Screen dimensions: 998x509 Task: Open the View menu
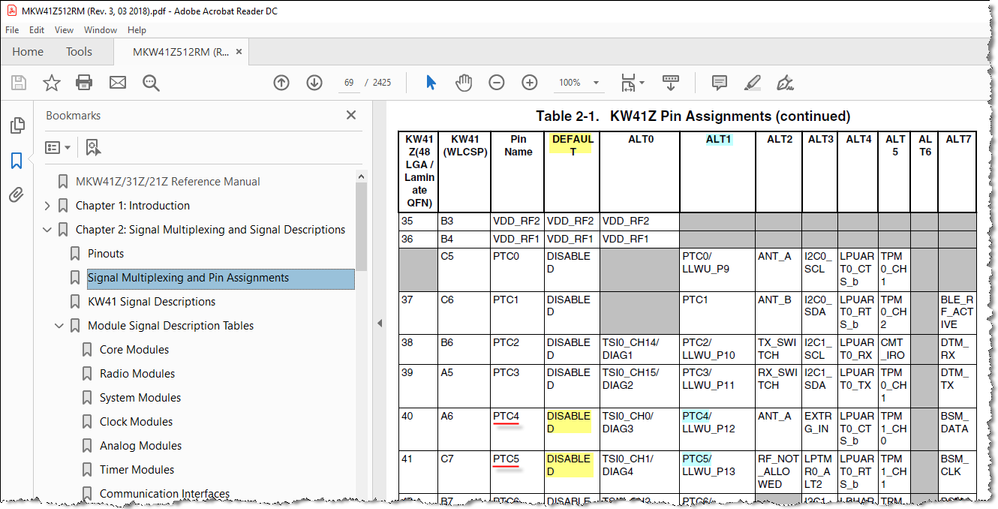click(x=64, y=30)
